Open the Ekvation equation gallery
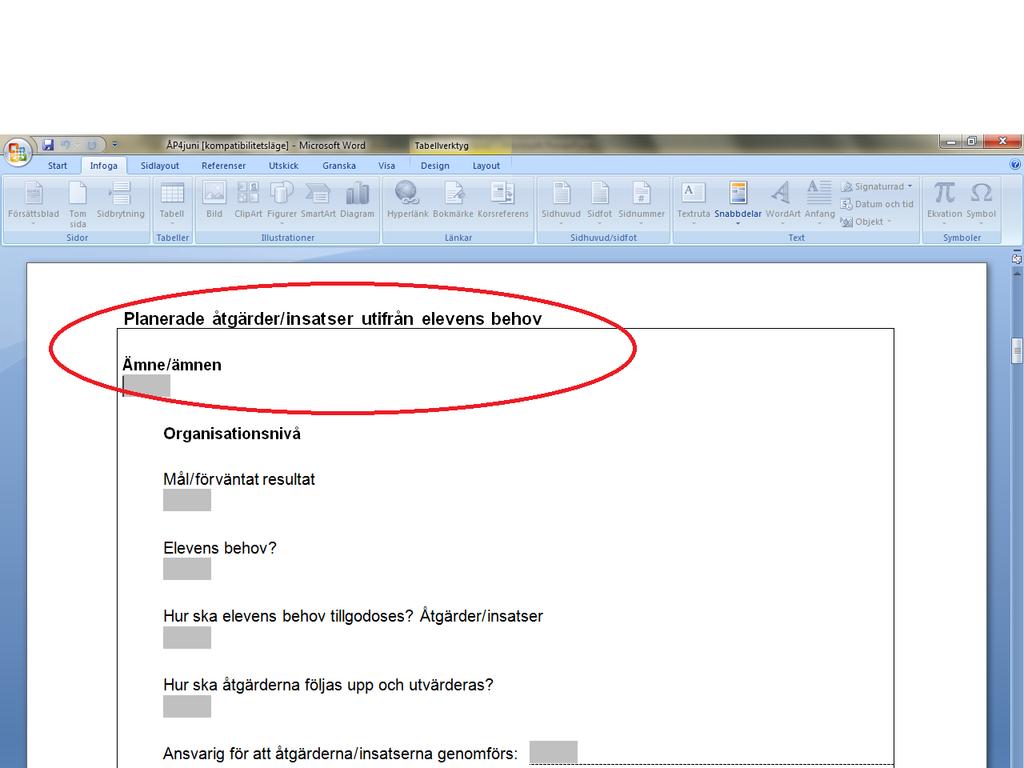 pyautogui.click(x=944, y=202)
